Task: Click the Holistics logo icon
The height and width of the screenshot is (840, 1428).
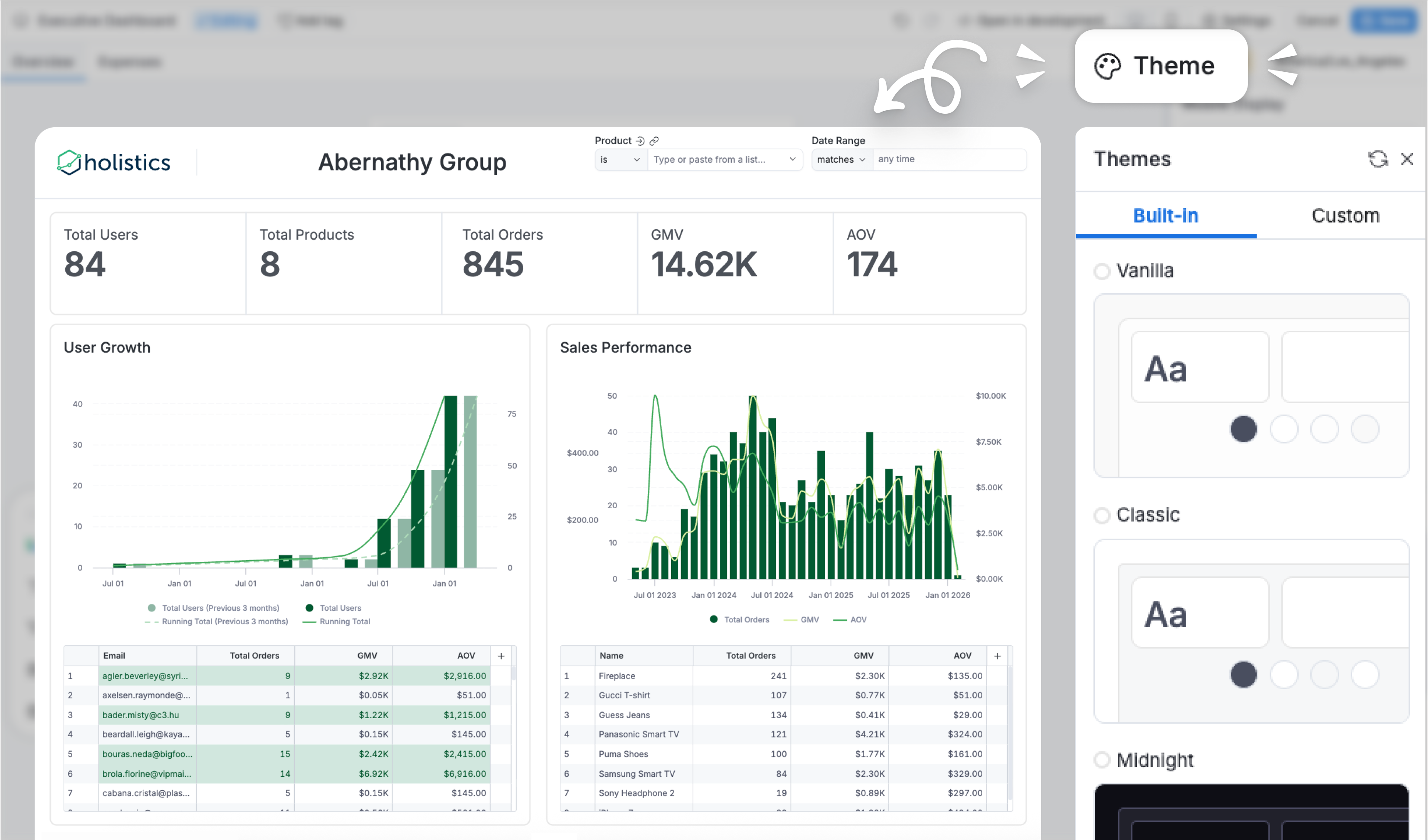Action: [x=69, y=162]
